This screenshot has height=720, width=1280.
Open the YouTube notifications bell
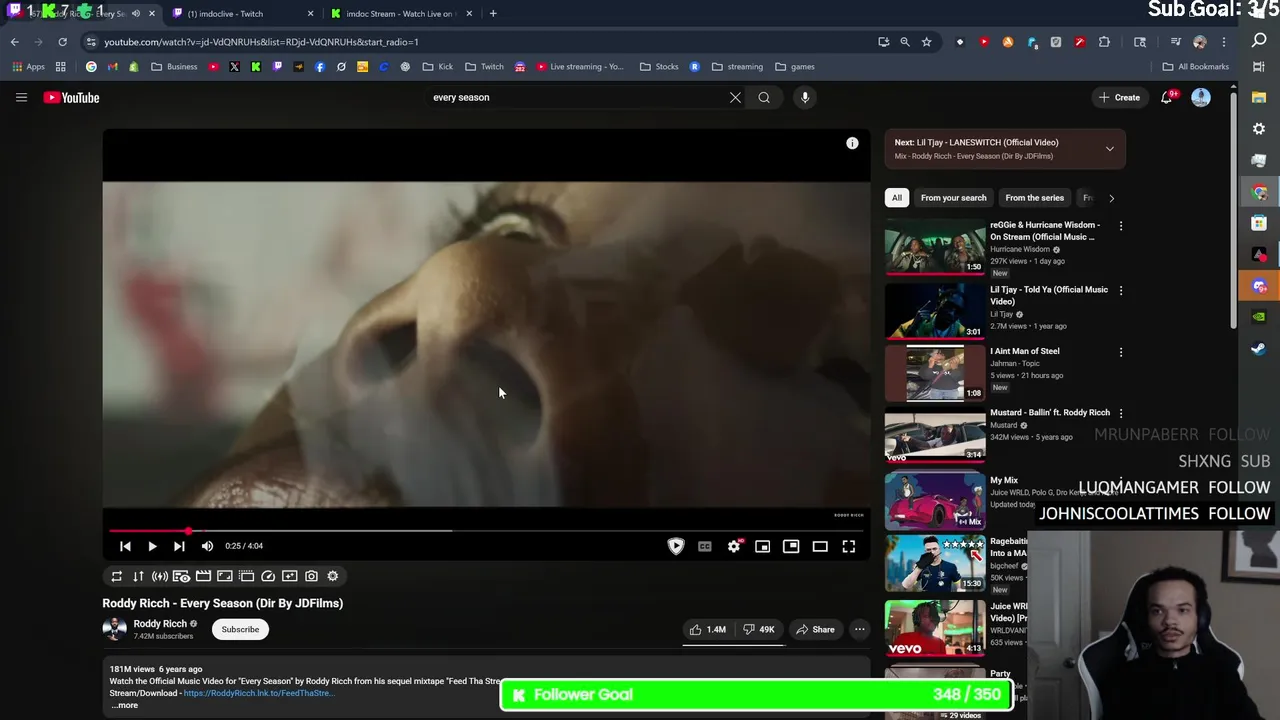pyautogui.click(x=1166, y=97)
